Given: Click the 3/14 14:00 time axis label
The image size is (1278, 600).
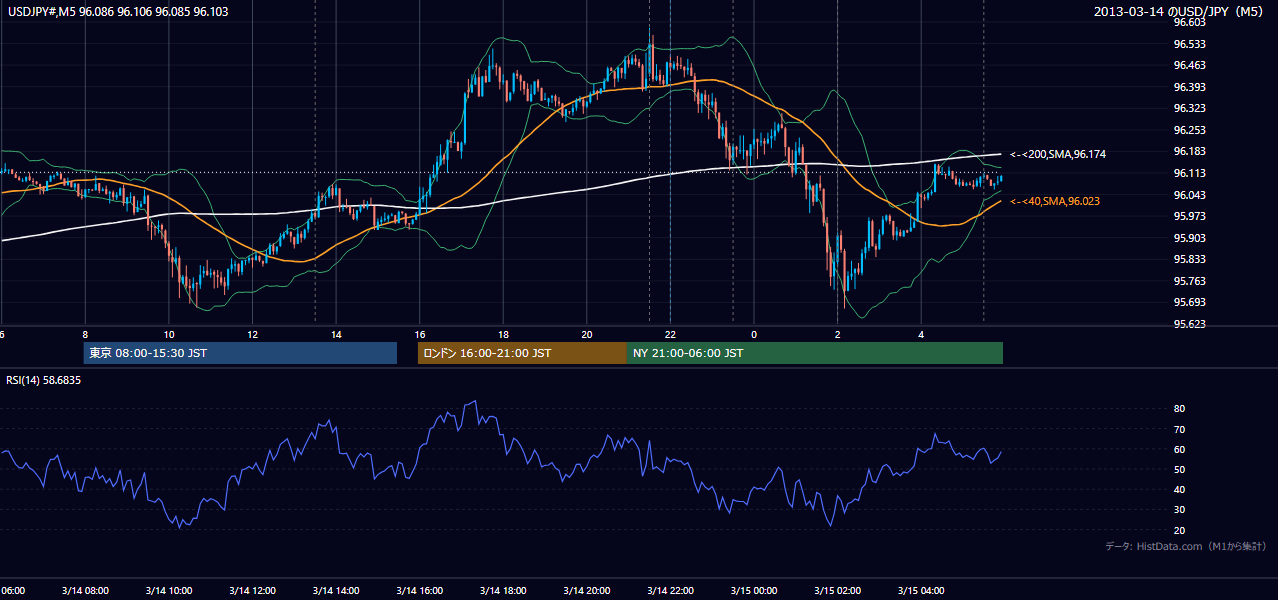Looking at the screenshot, I should click(336, 591).
